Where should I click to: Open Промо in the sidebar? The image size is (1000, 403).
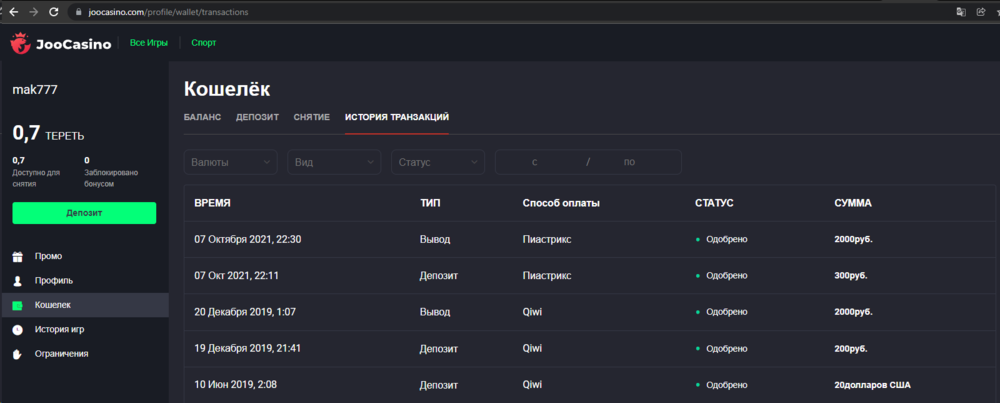pos(48,256)
